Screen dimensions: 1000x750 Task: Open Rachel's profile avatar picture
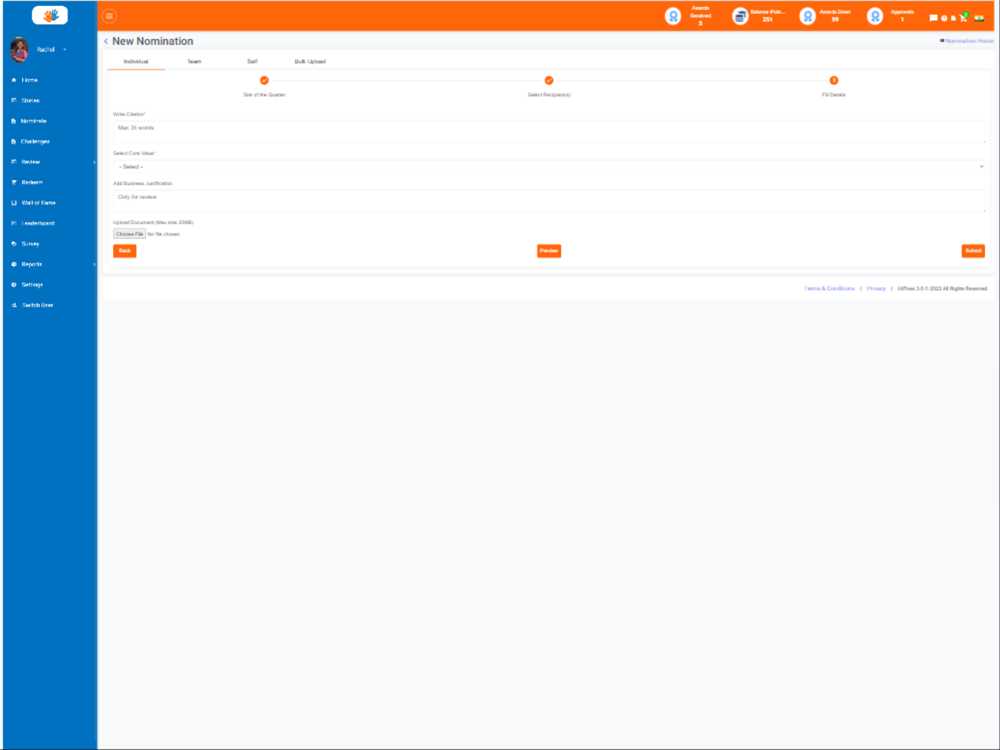pos(19,50)
